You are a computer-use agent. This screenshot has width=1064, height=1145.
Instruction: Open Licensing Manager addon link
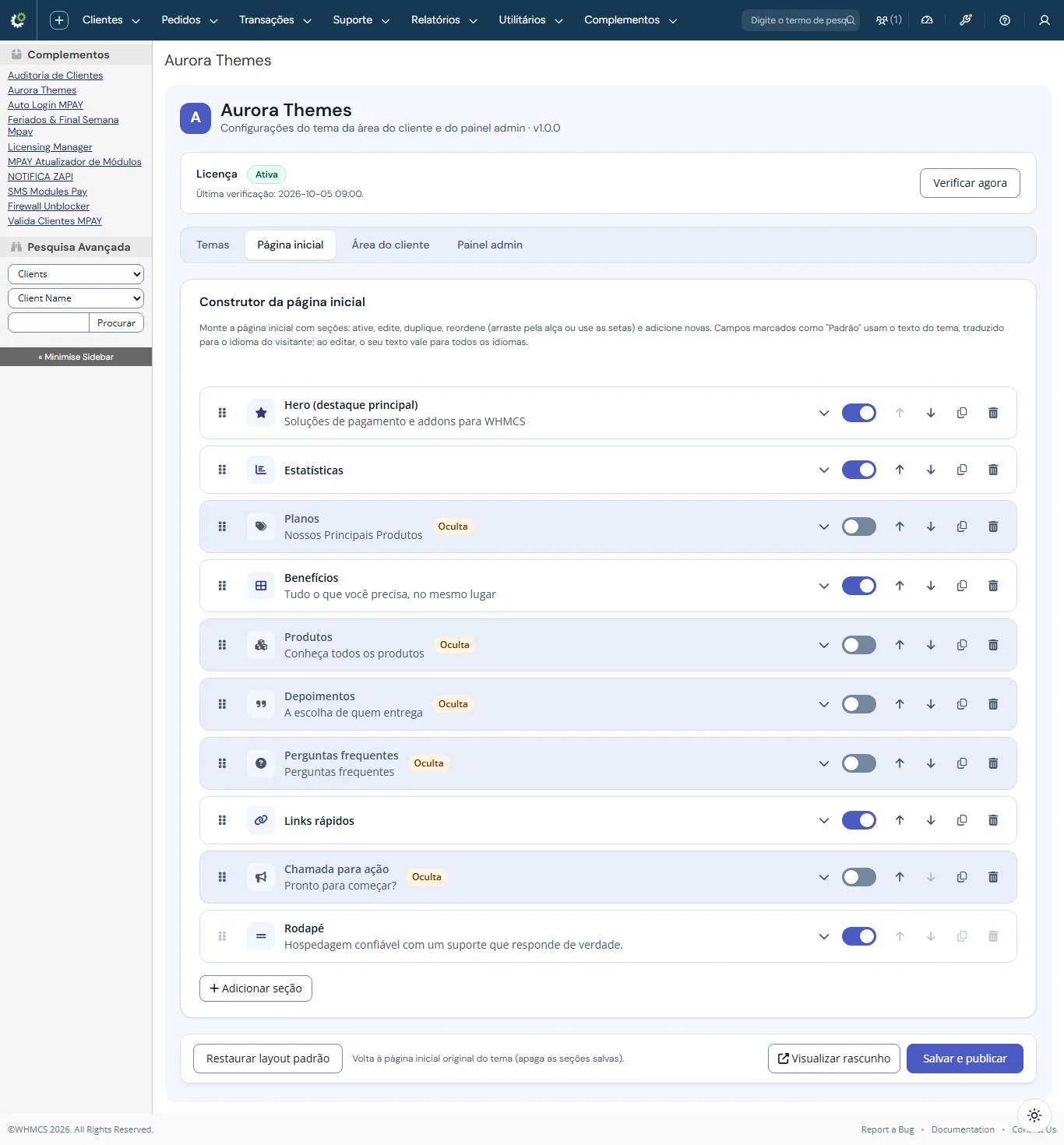(50, 147)
